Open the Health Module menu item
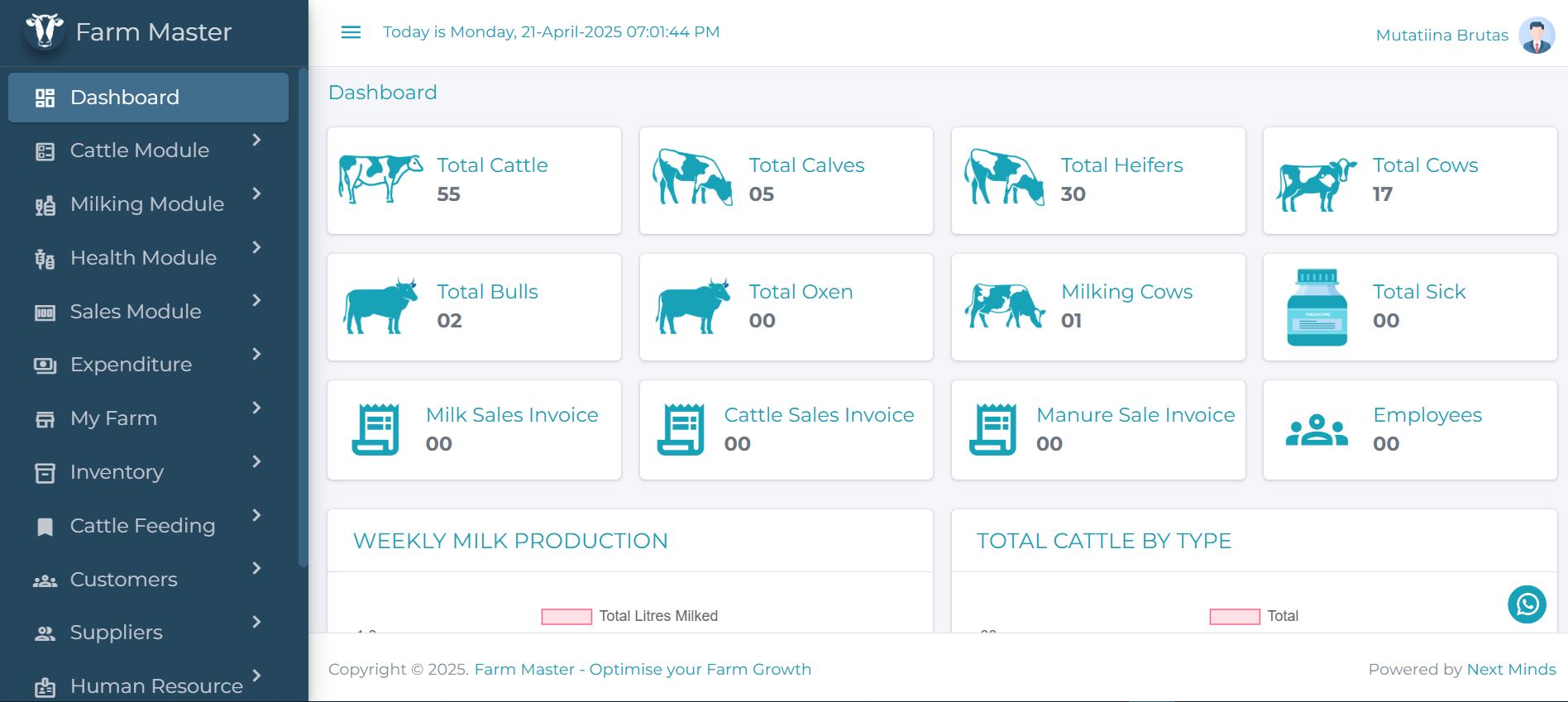Viewport: 1568px width, 702px height. tap(143, 258)
